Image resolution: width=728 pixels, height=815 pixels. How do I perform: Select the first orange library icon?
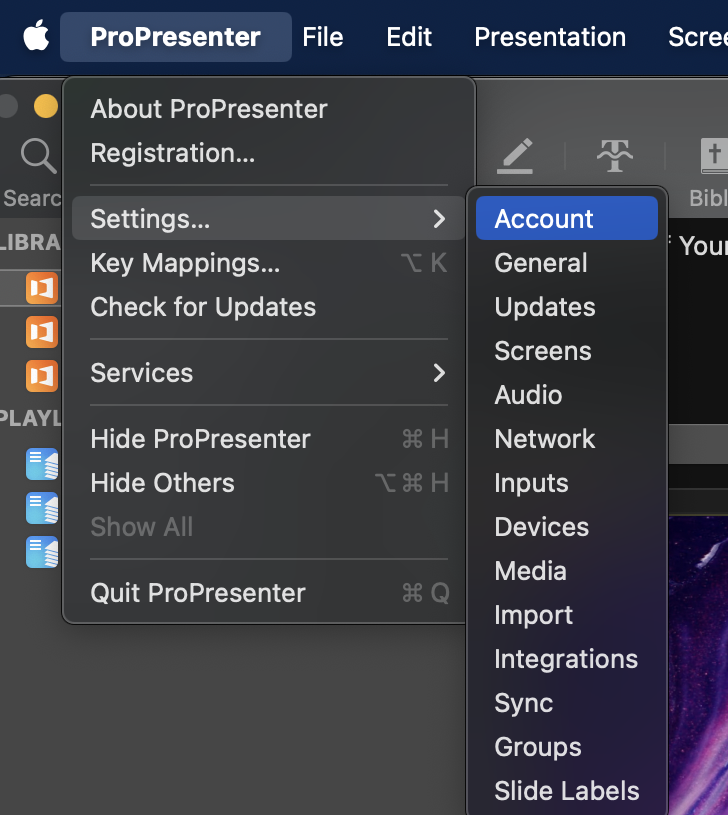coord(42,288)
